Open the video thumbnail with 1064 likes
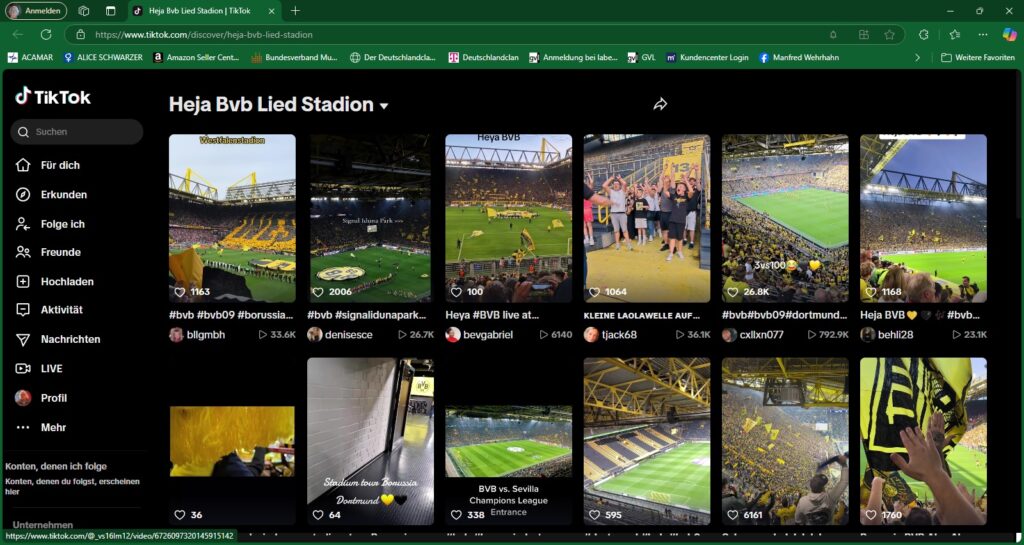Screen dimensions: 1024x545 pos(647,218)
